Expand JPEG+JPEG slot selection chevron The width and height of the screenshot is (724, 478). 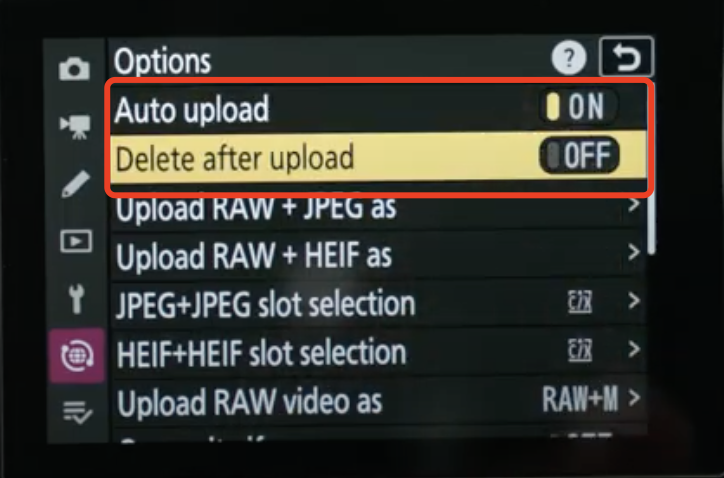[x=634, y=301]
